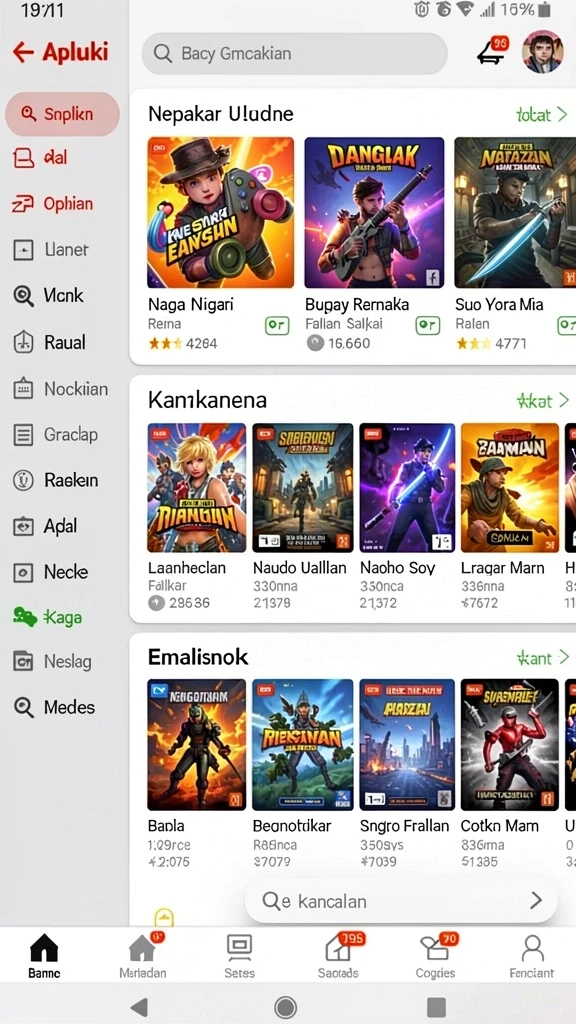Click the Nockiian calendar icon
This screenshot has height=1024, width=576.
click(x=23, y=389)
